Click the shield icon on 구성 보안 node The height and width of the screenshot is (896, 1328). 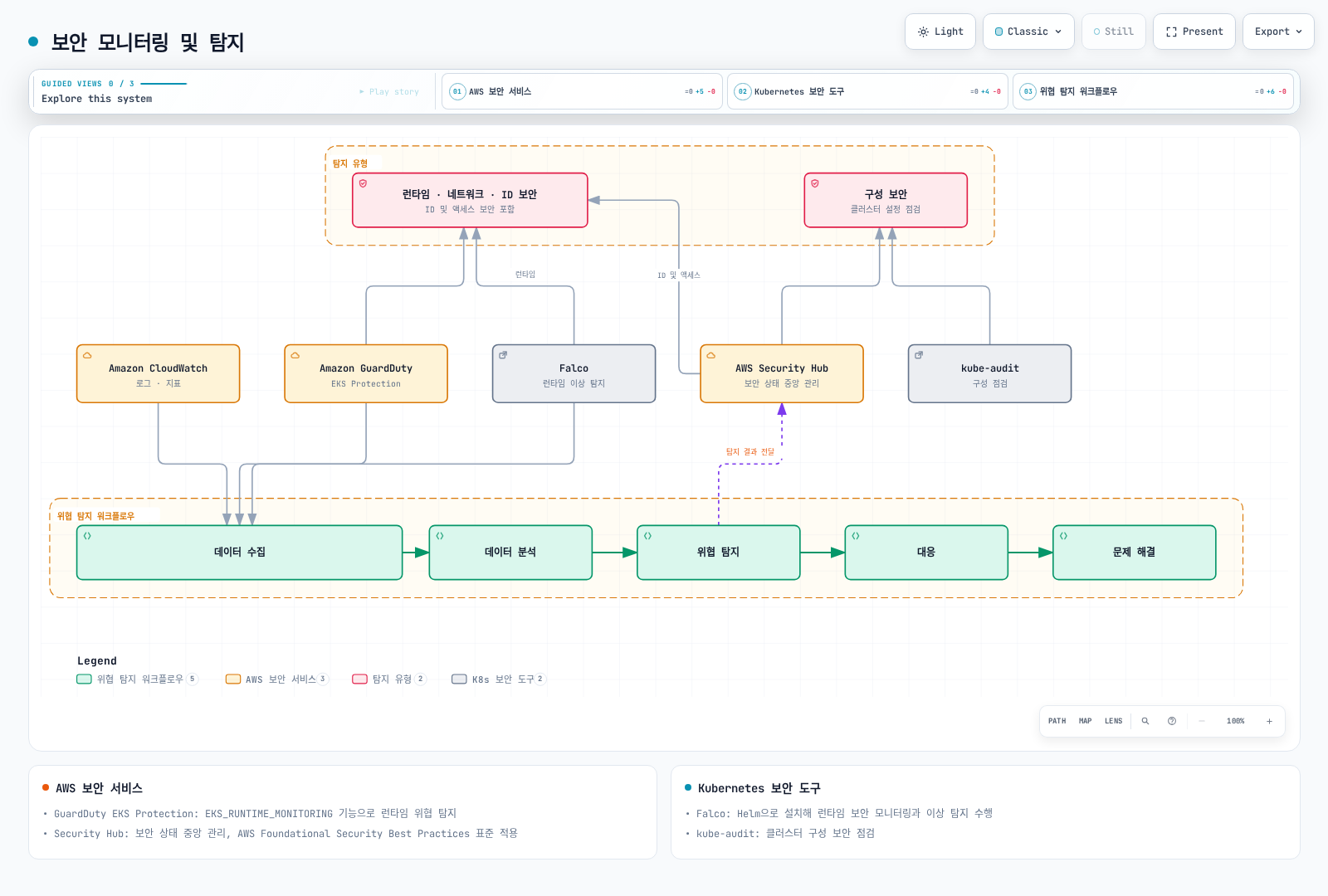[x=814, y=183]
